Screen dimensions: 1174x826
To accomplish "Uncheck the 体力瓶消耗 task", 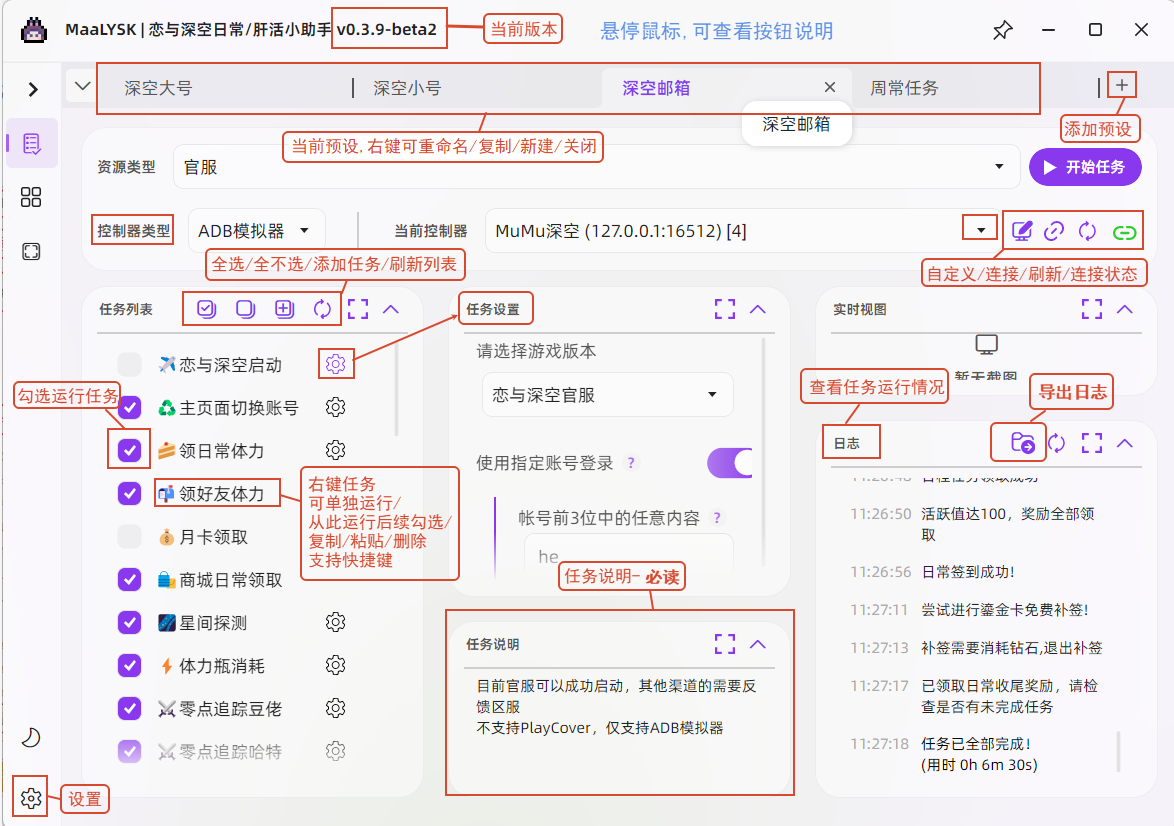I will pos(130,666).
